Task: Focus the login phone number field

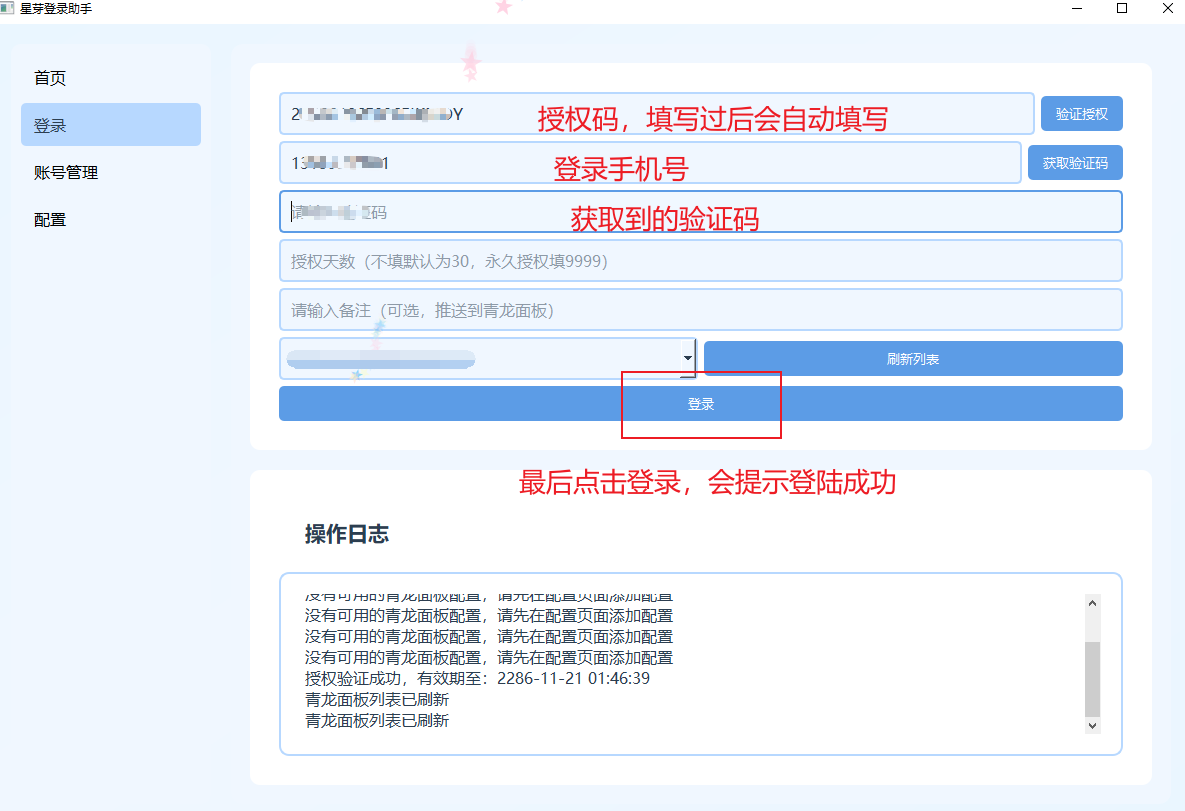Action: coord(649,163)
